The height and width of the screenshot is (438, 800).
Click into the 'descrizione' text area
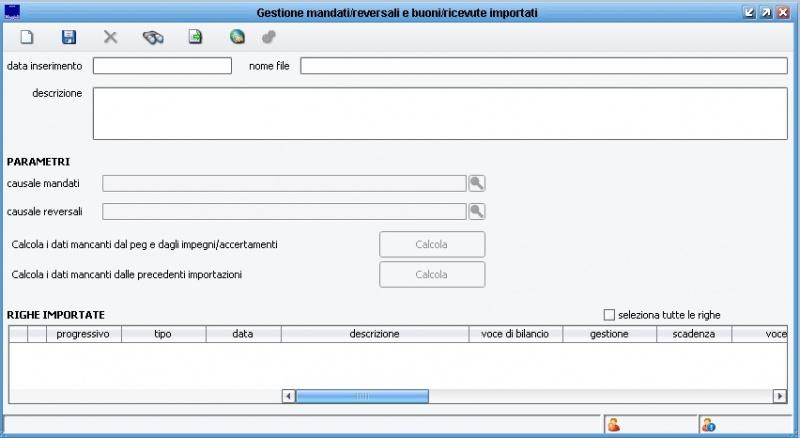click(440, 113)
